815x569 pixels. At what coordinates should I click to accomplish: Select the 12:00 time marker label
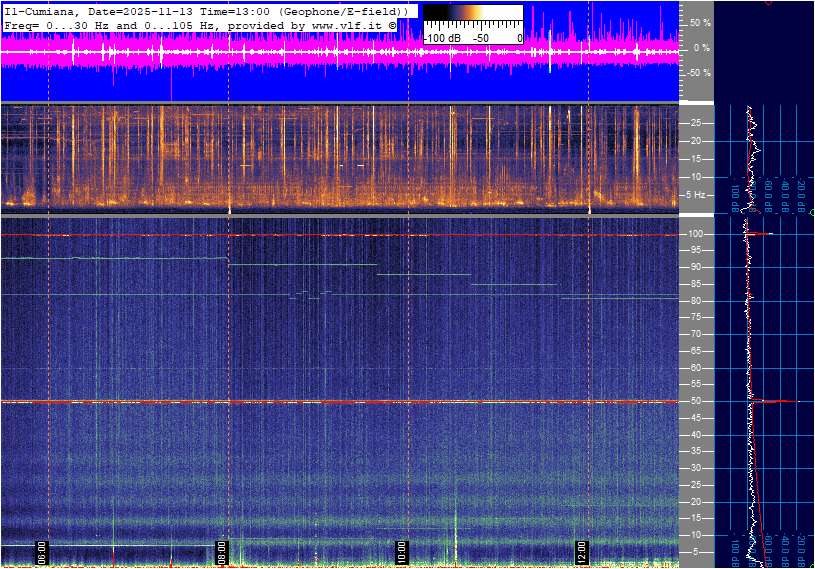pos(581,552)
